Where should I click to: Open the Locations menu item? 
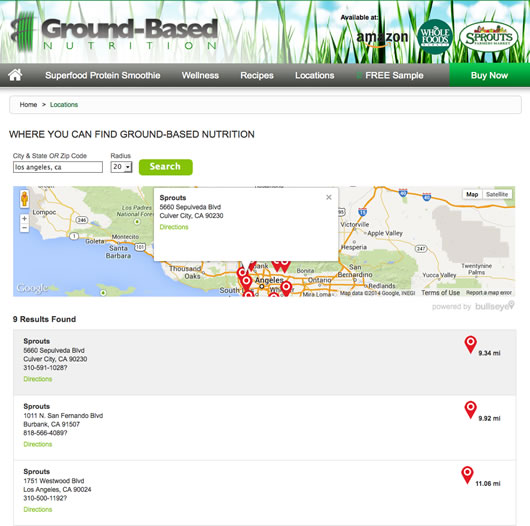coord(315,75)
